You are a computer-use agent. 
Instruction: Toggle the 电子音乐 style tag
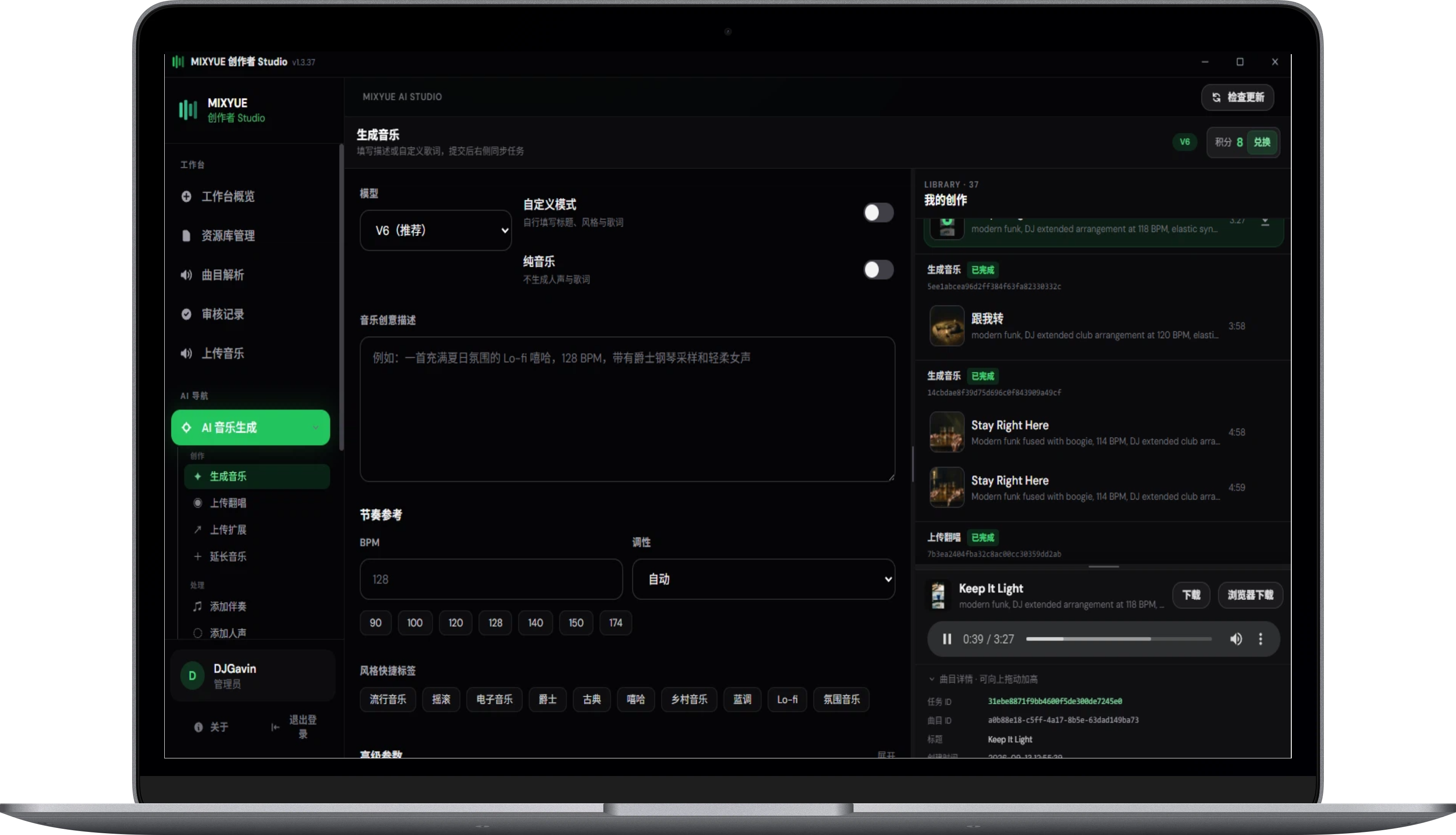pyautogui.click(x=495, y=699)
